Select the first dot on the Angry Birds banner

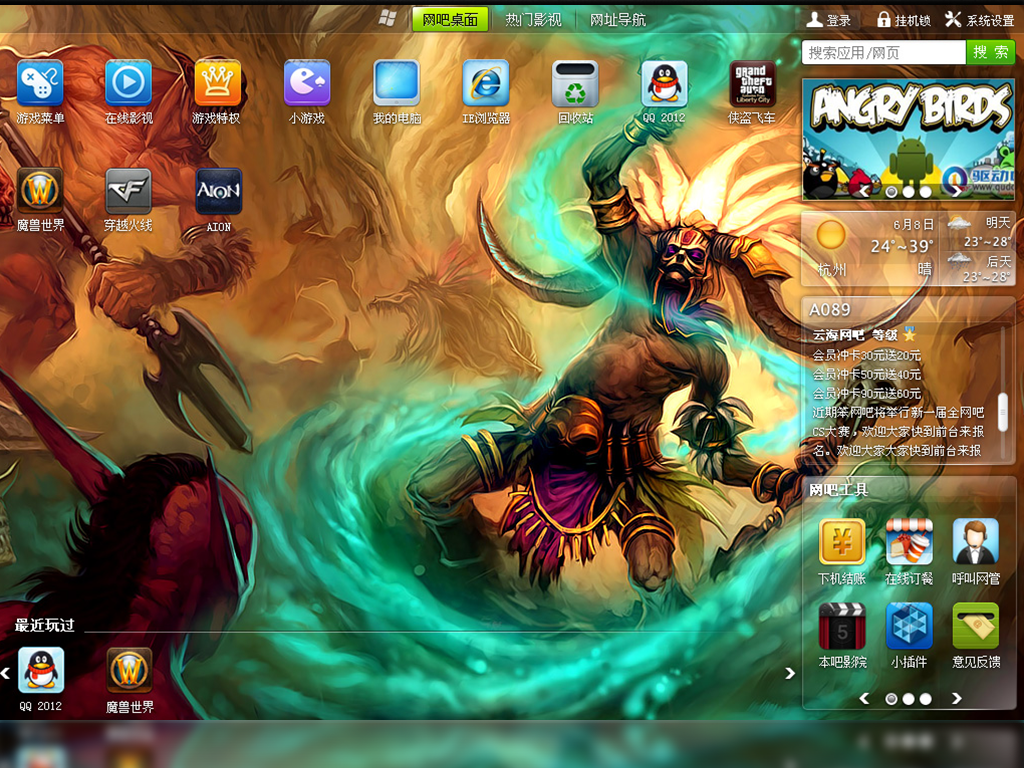pos(891,192)
